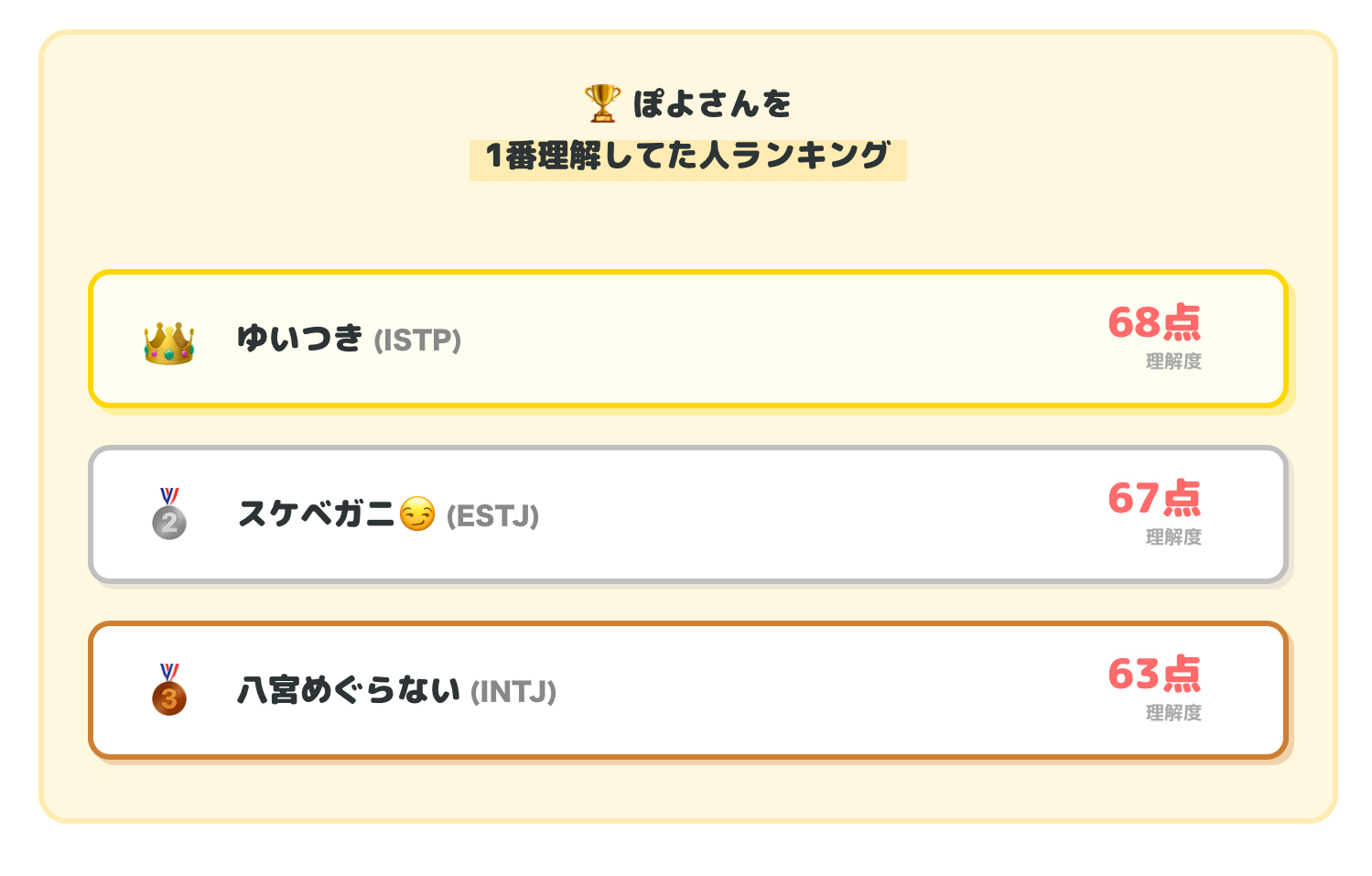The height and width of the screenshot is (876, 1372).
Task: Click the 67点 score
Action: pyautogui.click(x=1154, y=498)
